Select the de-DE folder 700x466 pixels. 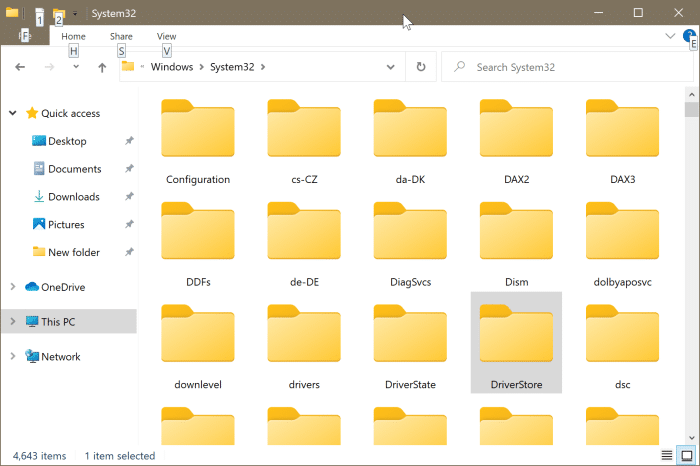pyautogui.click(x=304, y=245)
